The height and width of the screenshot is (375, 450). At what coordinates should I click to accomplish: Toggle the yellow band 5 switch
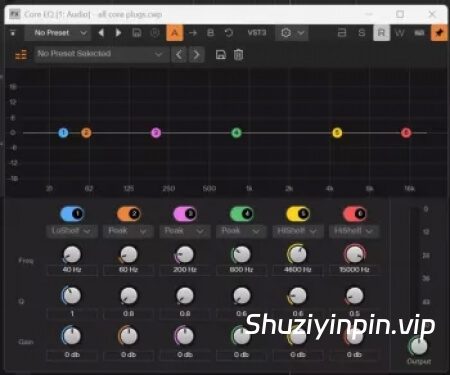[298, 214]
